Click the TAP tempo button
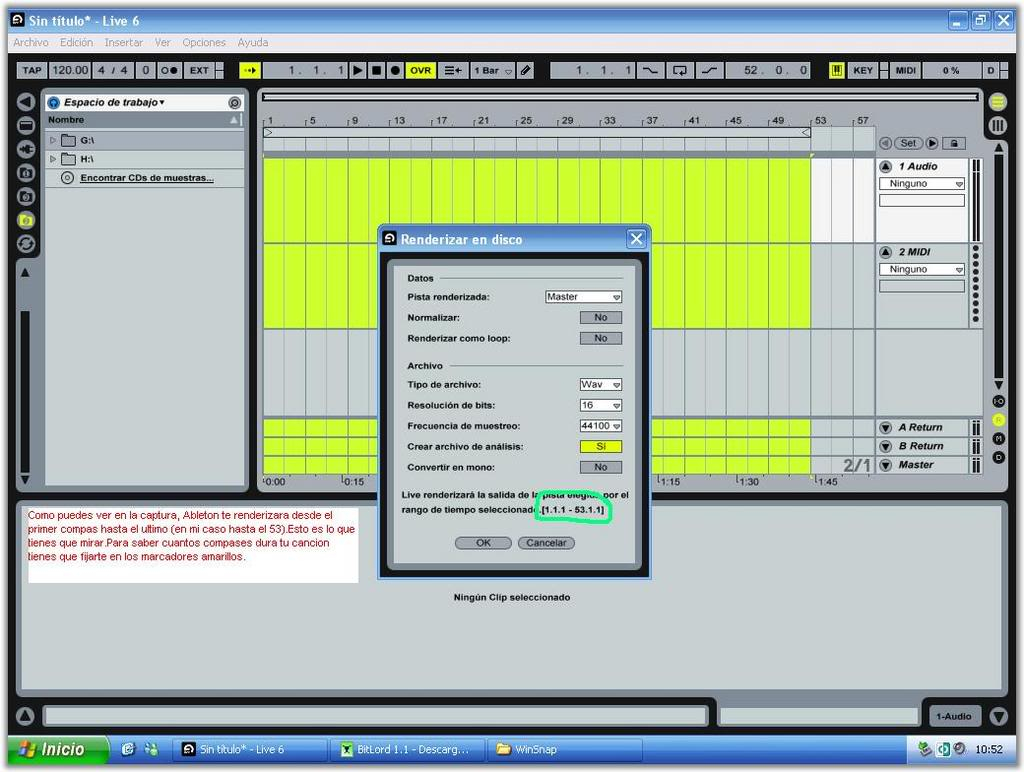1024x772 pixels. (x=32, y=70)
